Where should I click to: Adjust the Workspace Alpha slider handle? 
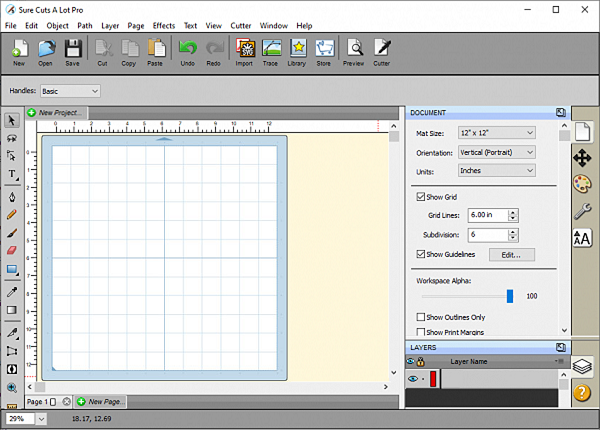(x=510, y=296)
